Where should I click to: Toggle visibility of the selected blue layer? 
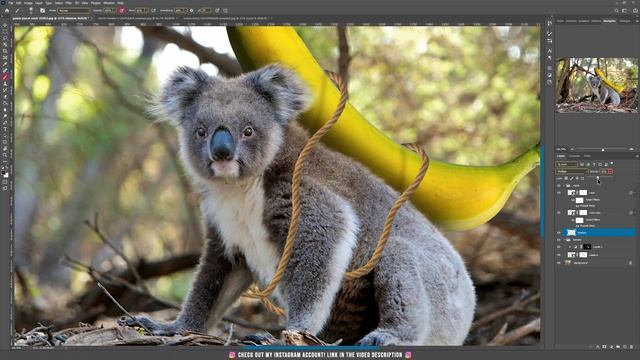pos(559,233)
